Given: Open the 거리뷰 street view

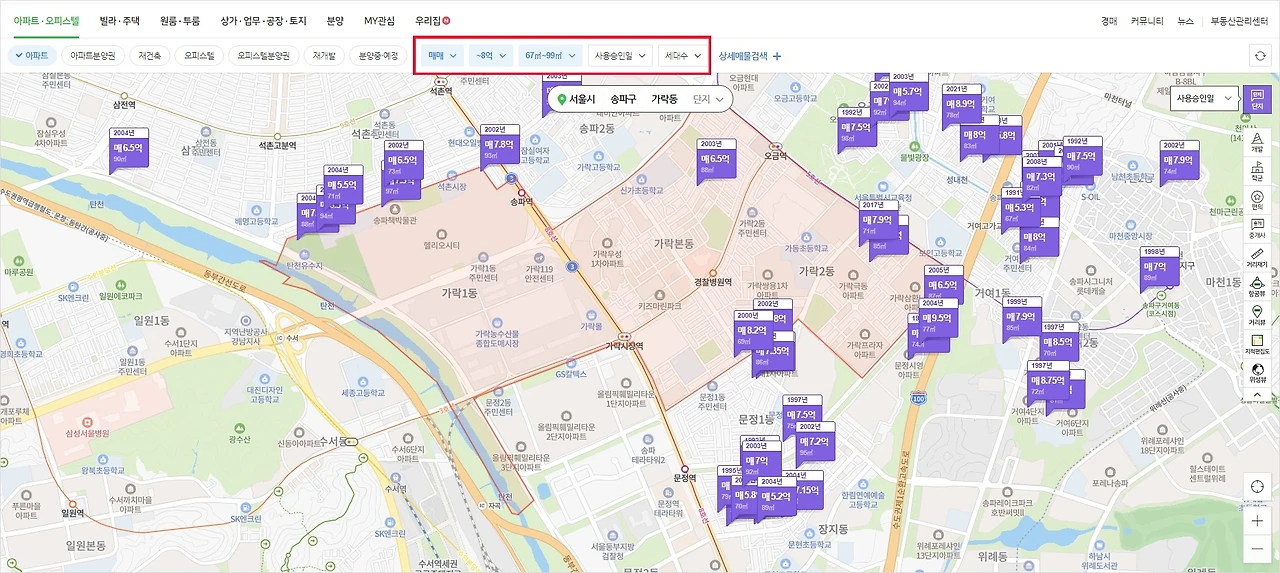Looking at the screenshot, I should pyautogui.click(x=1257, y=315).
